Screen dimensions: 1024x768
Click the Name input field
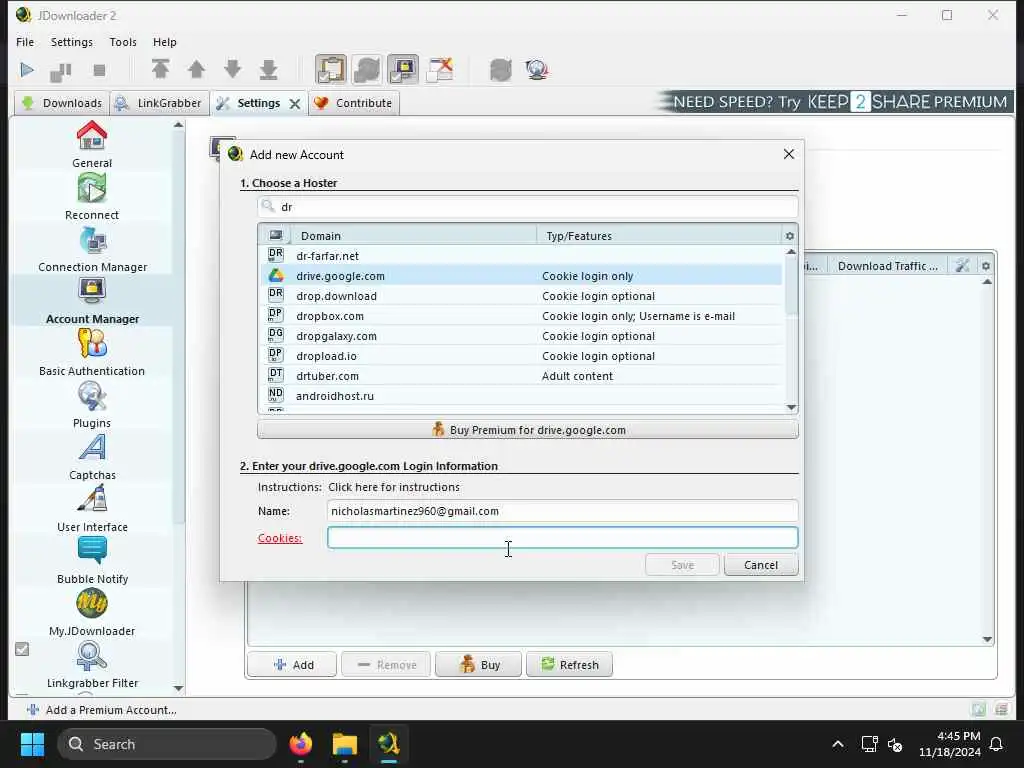(x=562, y=511)
